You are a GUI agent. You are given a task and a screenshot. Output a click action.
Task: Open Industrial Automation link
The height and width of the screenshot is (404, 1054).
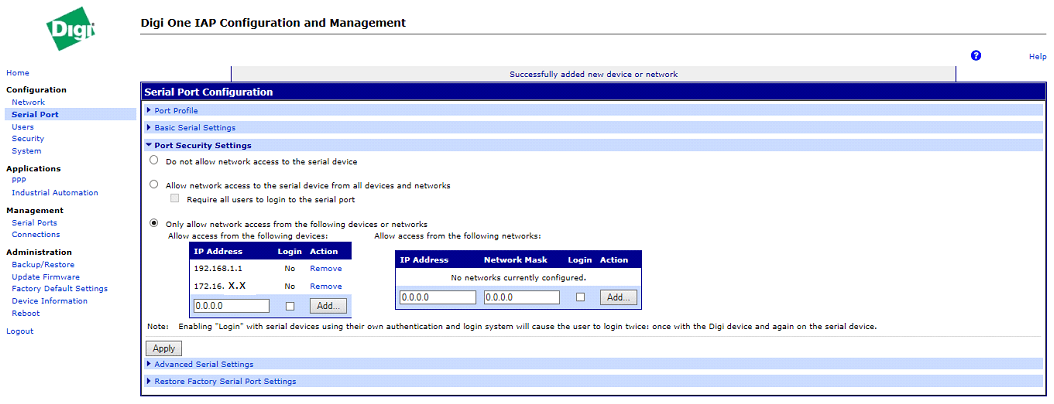54,192
